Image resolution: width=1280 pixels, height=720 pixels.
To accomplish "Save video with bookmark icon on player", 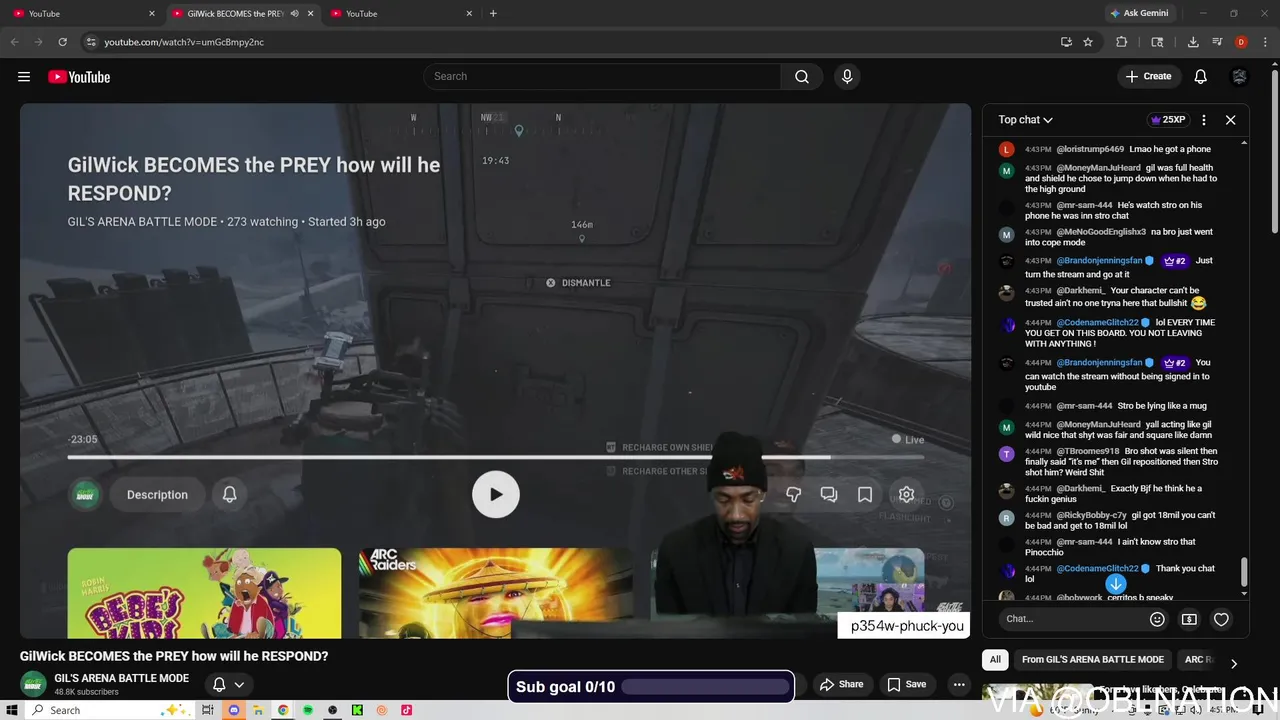I will point(865,494).
